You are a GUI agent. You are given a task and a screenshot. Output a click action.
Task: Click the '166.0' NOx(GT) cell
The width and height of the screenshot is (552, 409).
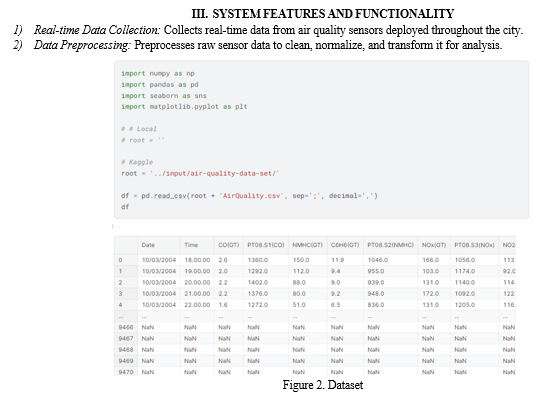coord(431,260)
